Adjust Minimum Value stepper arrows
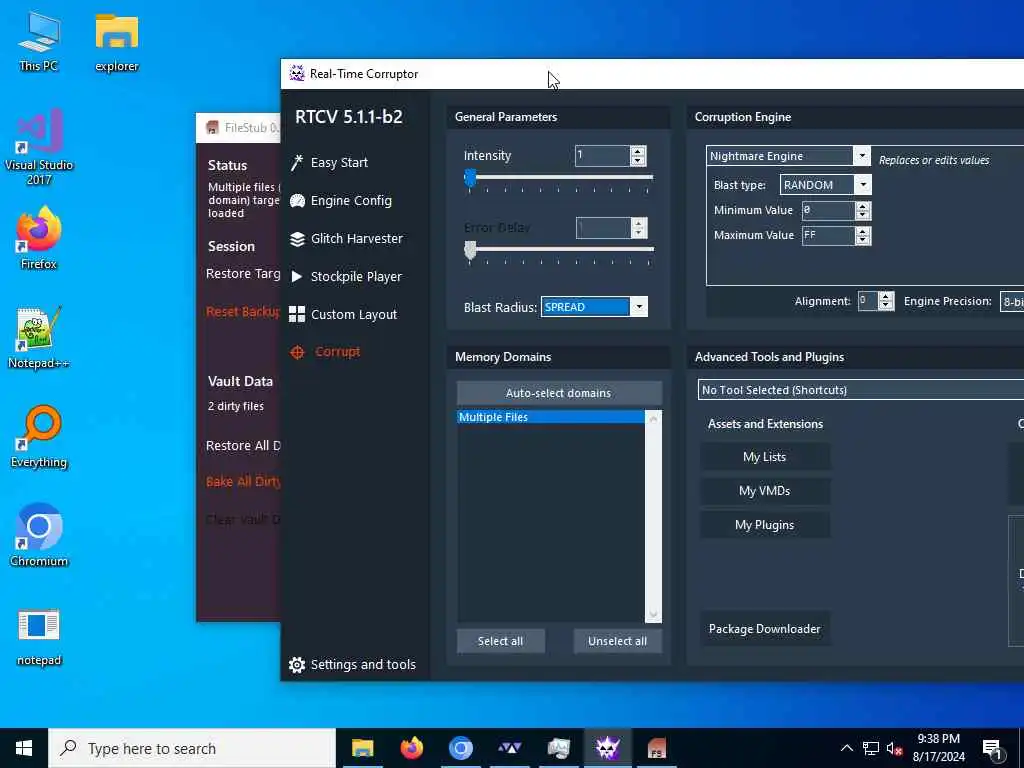This screenshot has height=768, width=1024. pyautogui.click(x=863, y=210)
